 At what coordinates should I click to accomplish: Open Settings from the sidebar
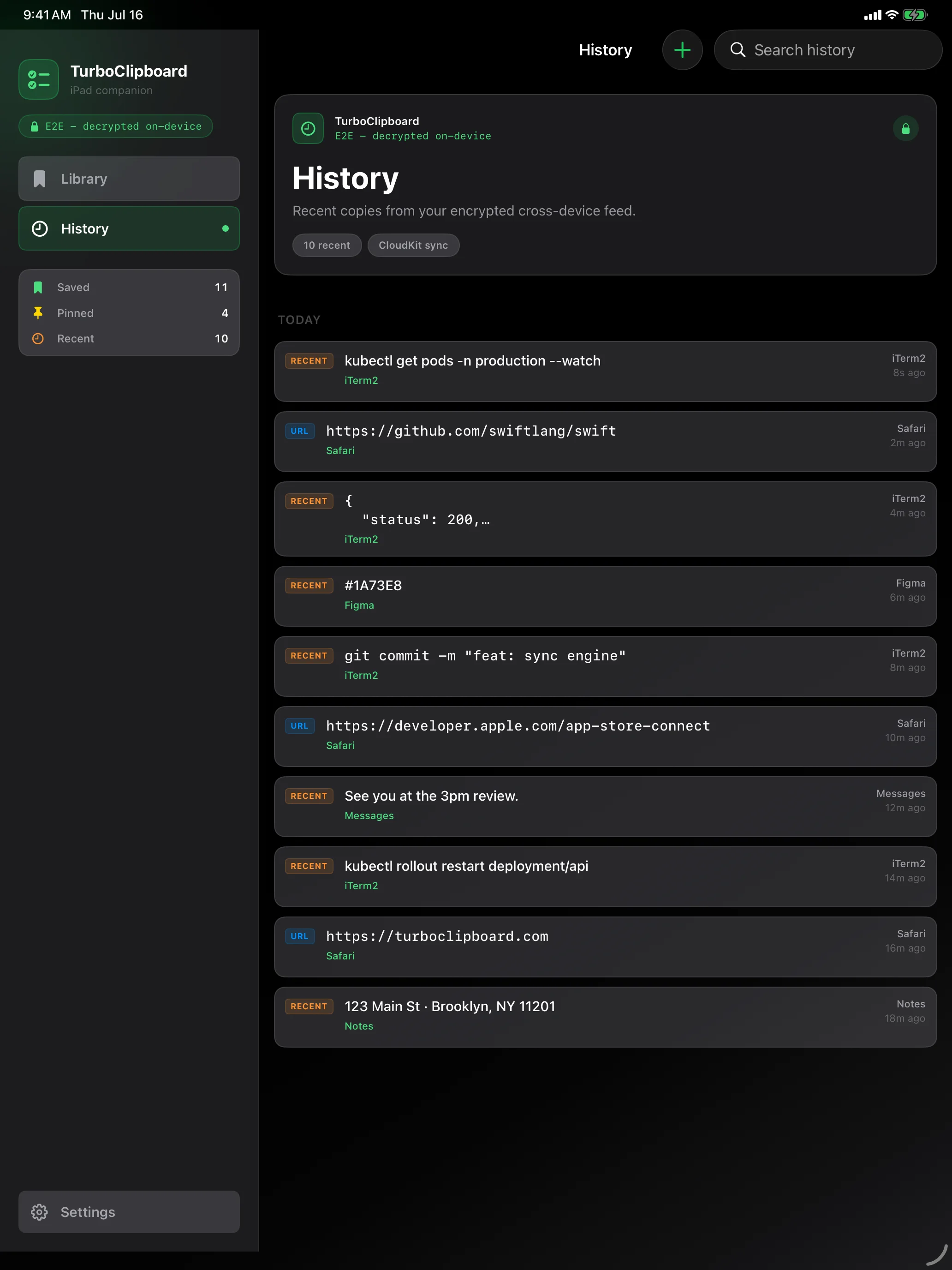click(x=129, y=1211)
